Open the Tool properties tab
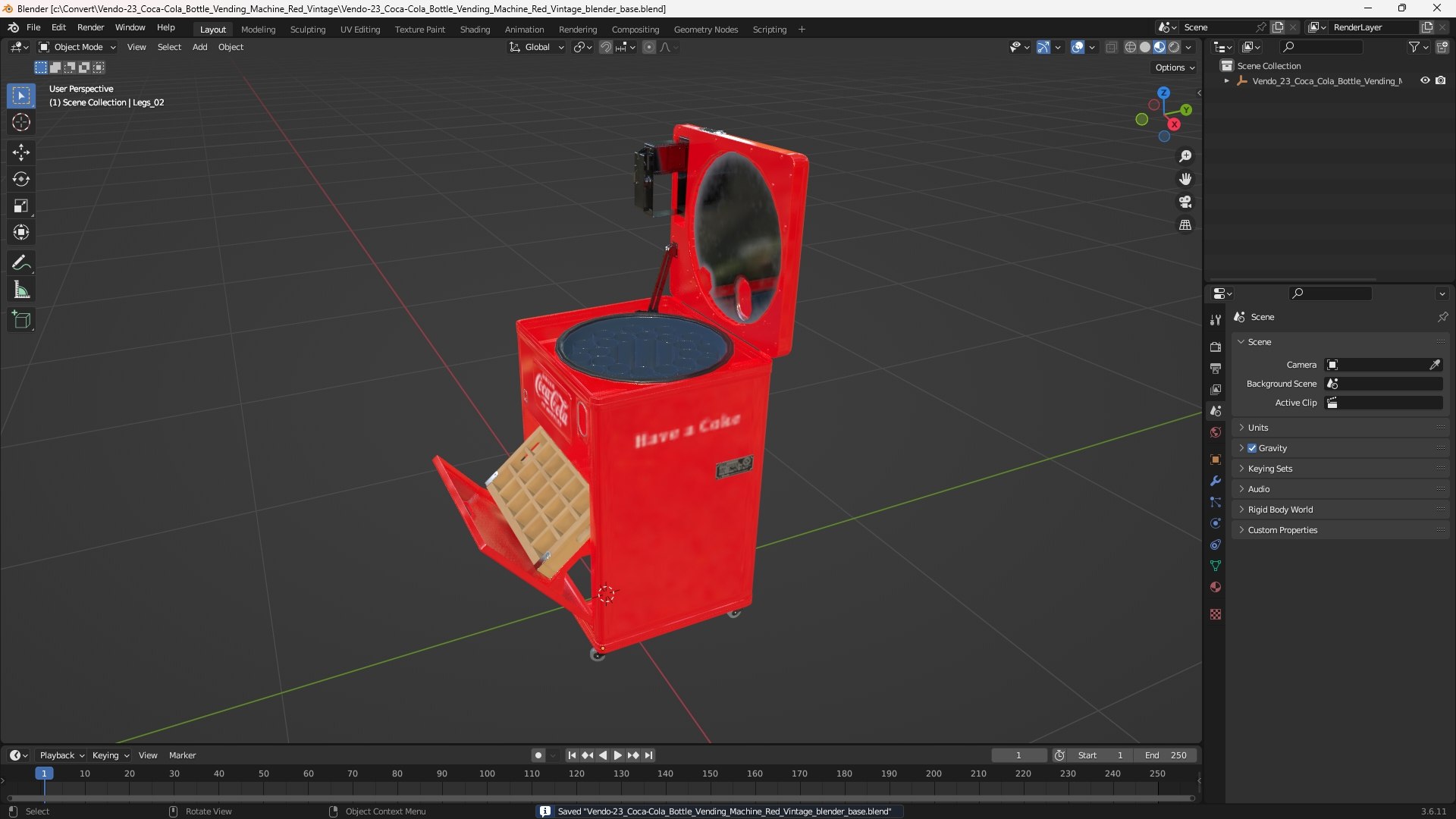Screen dimensions: 1456x819 point(1216,320)
